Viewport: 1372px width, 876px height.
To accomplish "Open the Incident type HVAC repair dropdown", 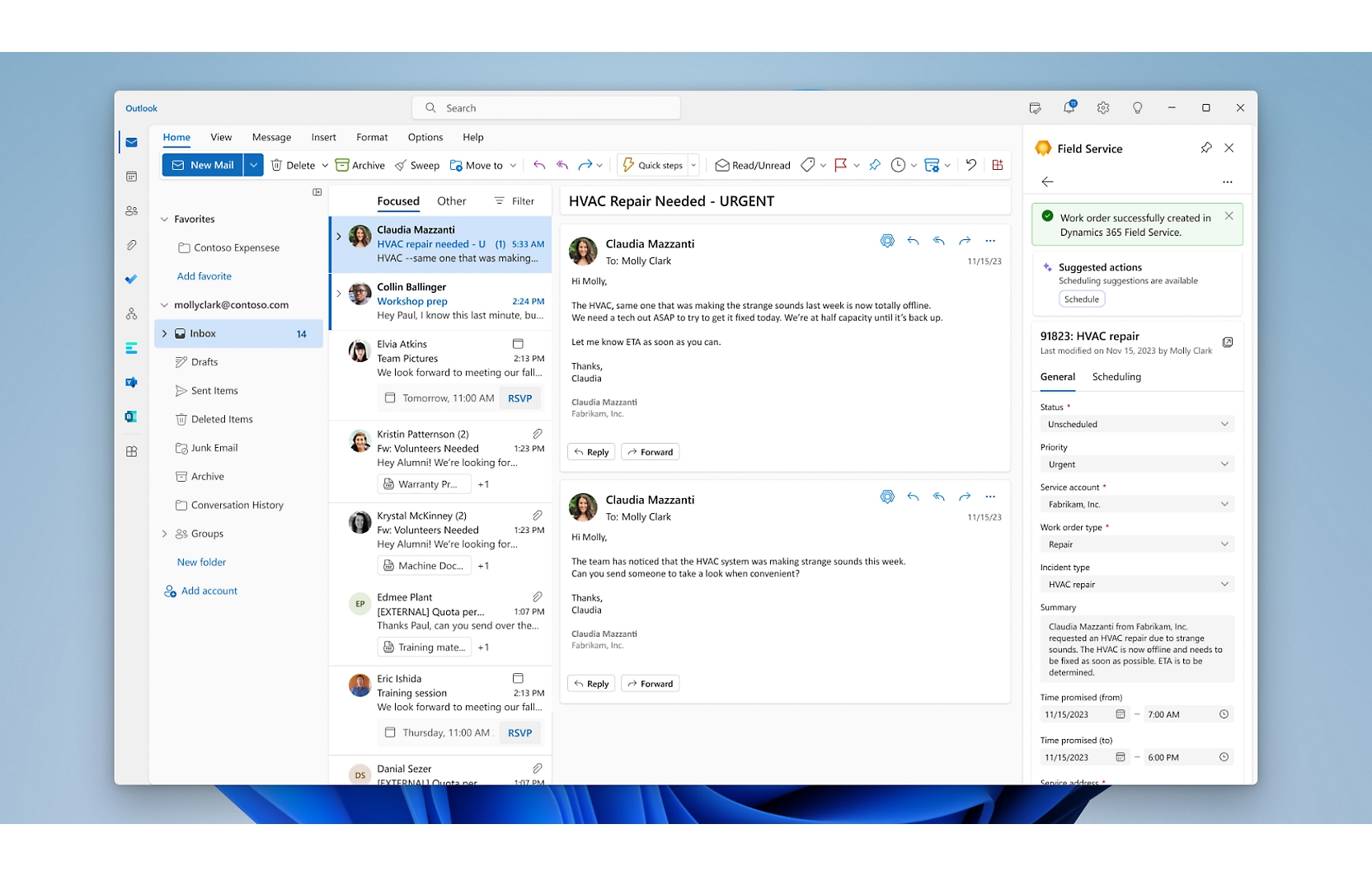I will click(1137, 584).
